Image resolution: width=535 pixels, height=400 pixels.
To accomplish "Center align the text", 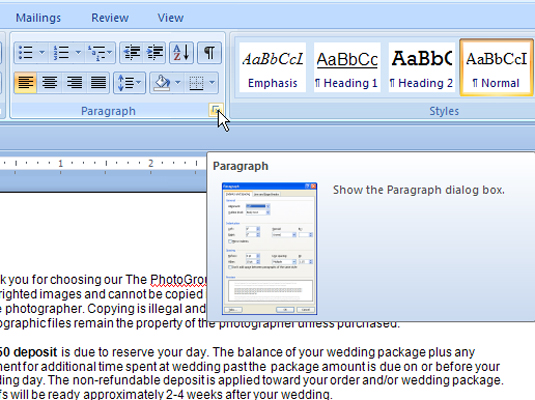I will pos(50,82).
